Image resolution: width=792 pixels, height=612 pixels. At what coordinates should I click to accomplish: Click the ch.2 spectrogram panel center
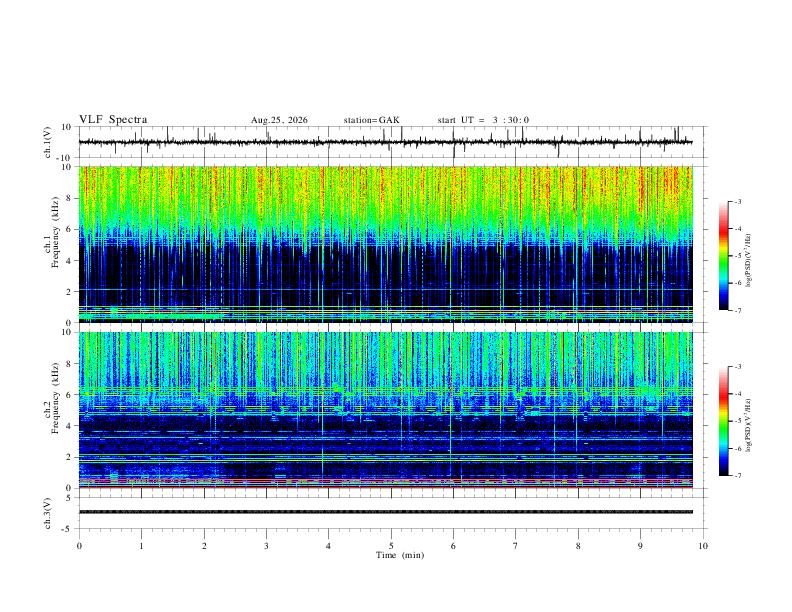point(385,410)
